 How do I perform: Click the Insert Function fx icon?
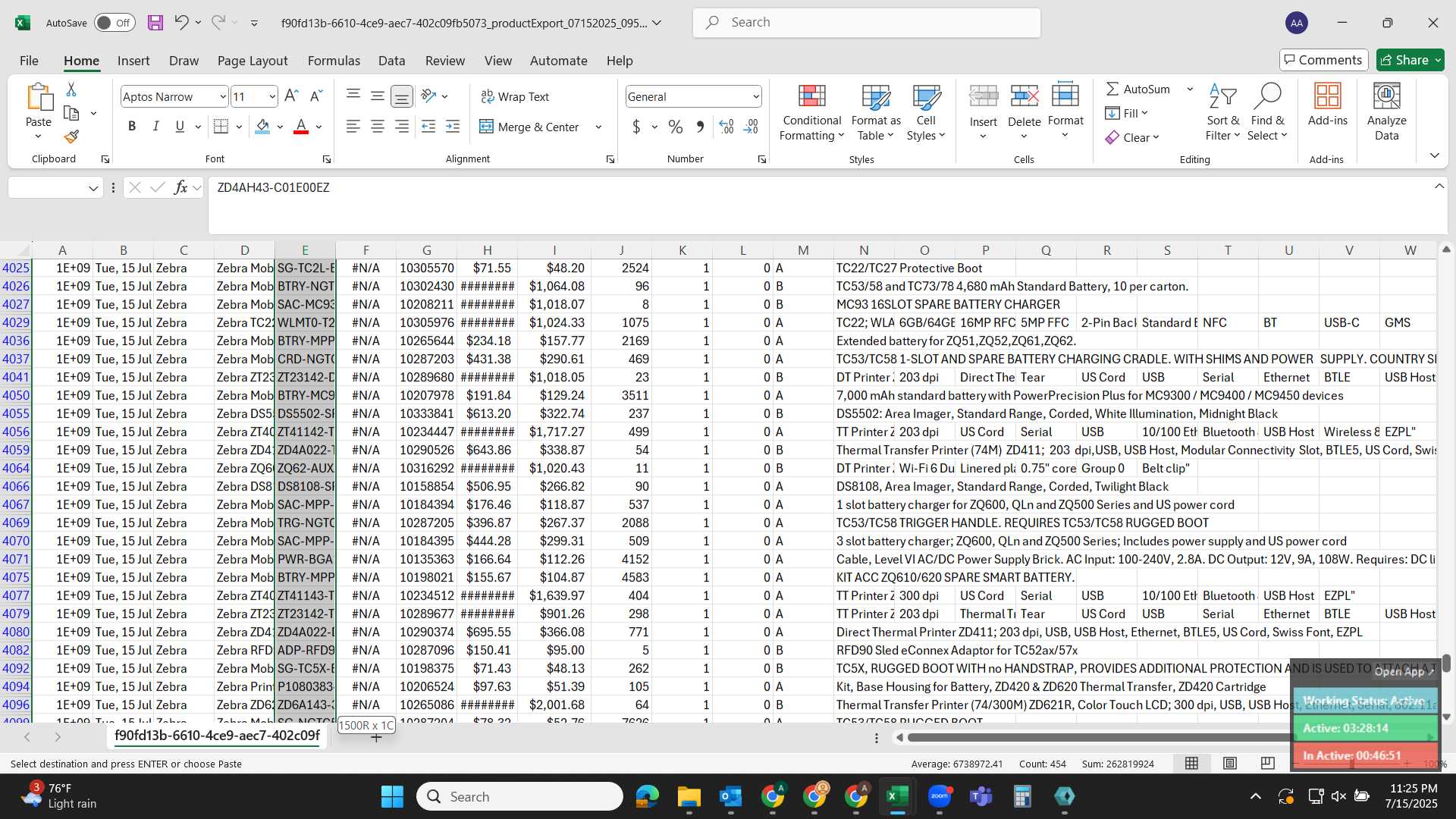[x=180, y=187]
